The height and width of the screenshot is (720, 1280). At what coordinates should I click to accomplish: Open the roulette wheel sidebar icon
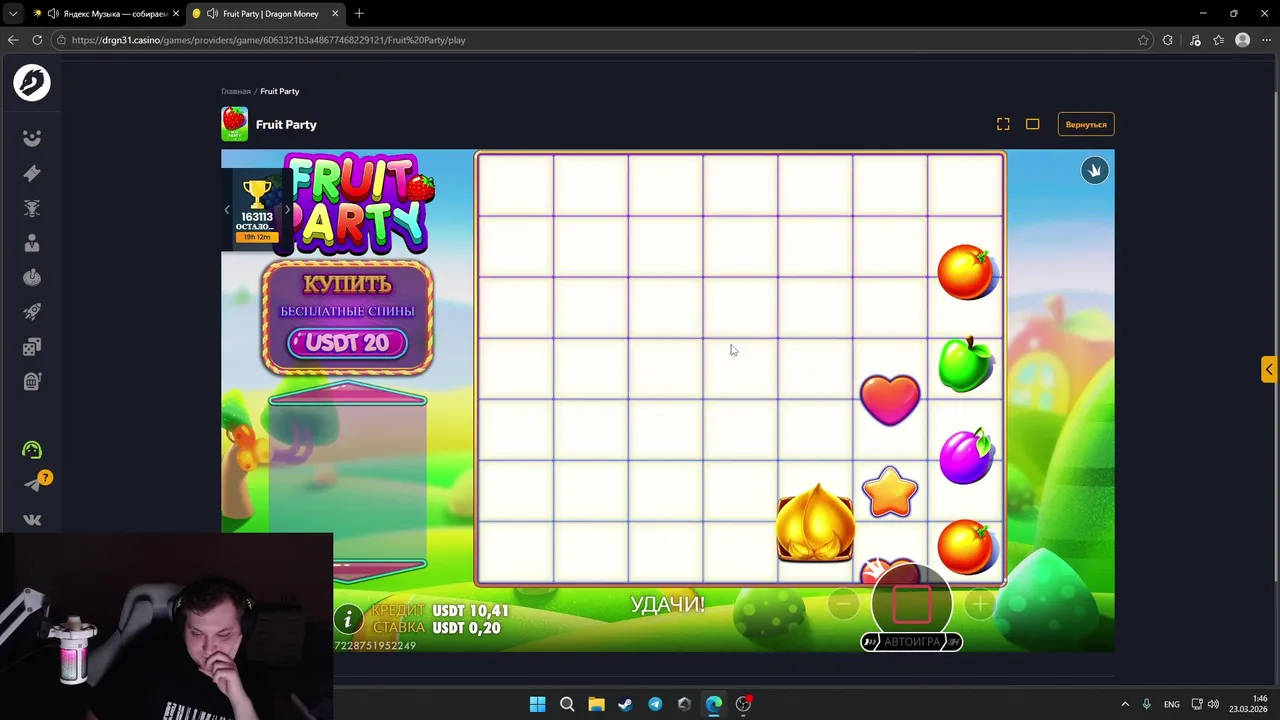tap(32, 277)
